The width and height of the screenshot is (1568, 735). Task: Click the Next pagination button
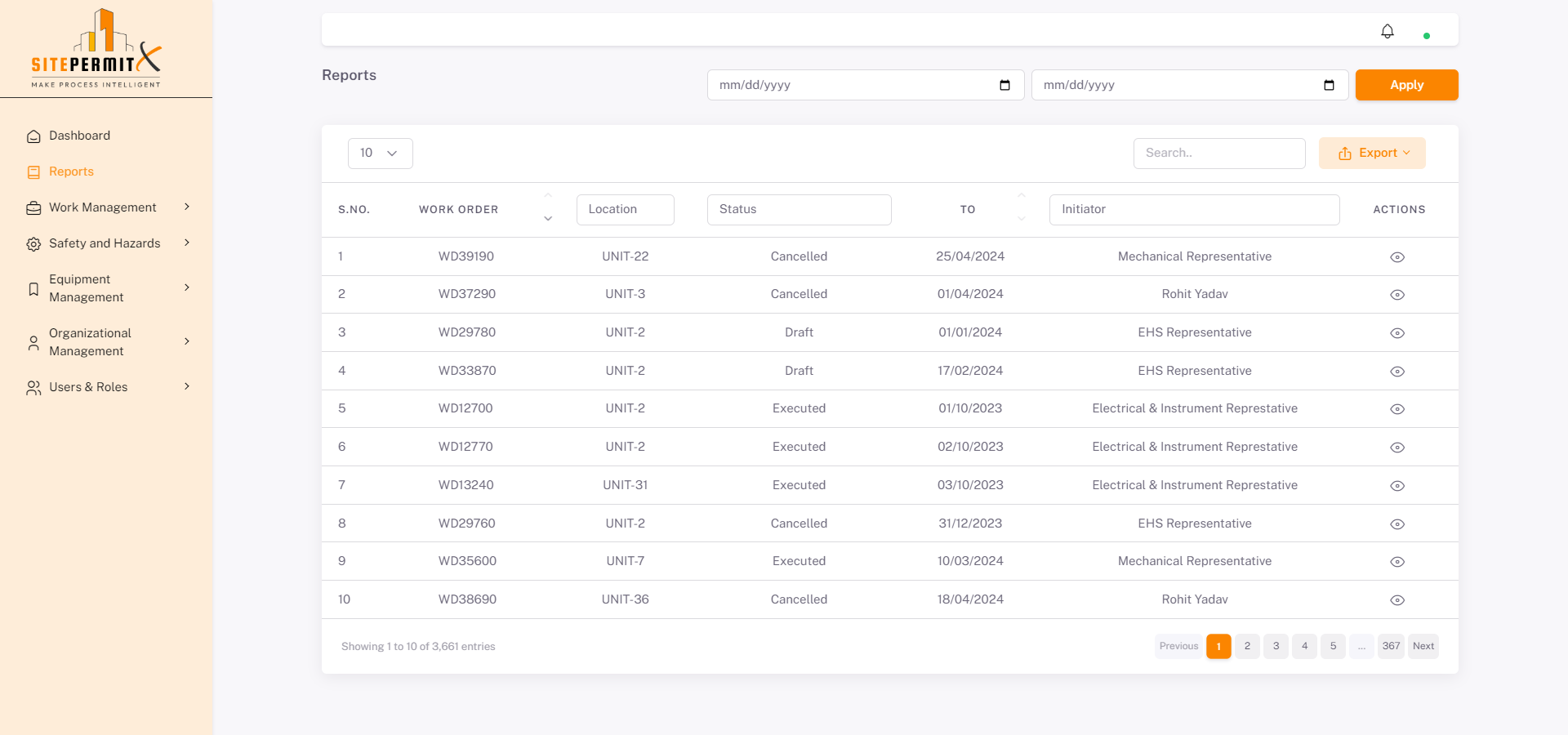[x=1423, y=646]
